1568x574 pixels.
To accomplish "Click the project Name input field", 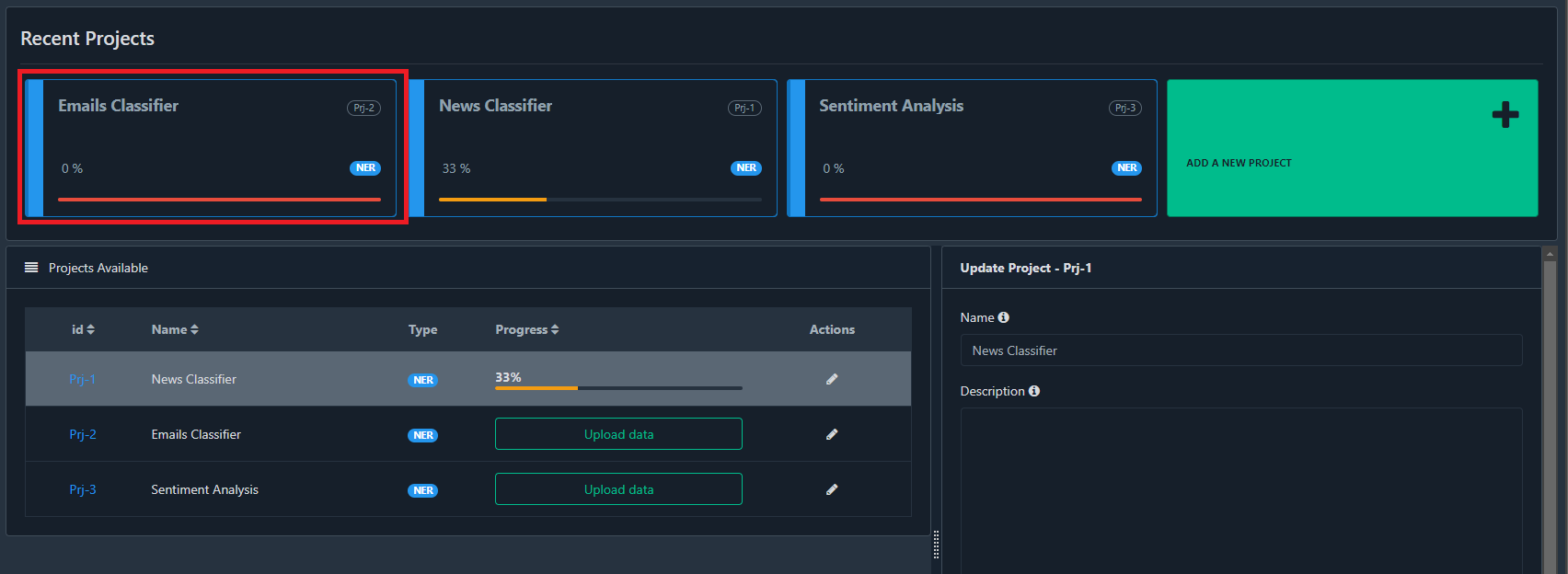I will pos(1240,350).
